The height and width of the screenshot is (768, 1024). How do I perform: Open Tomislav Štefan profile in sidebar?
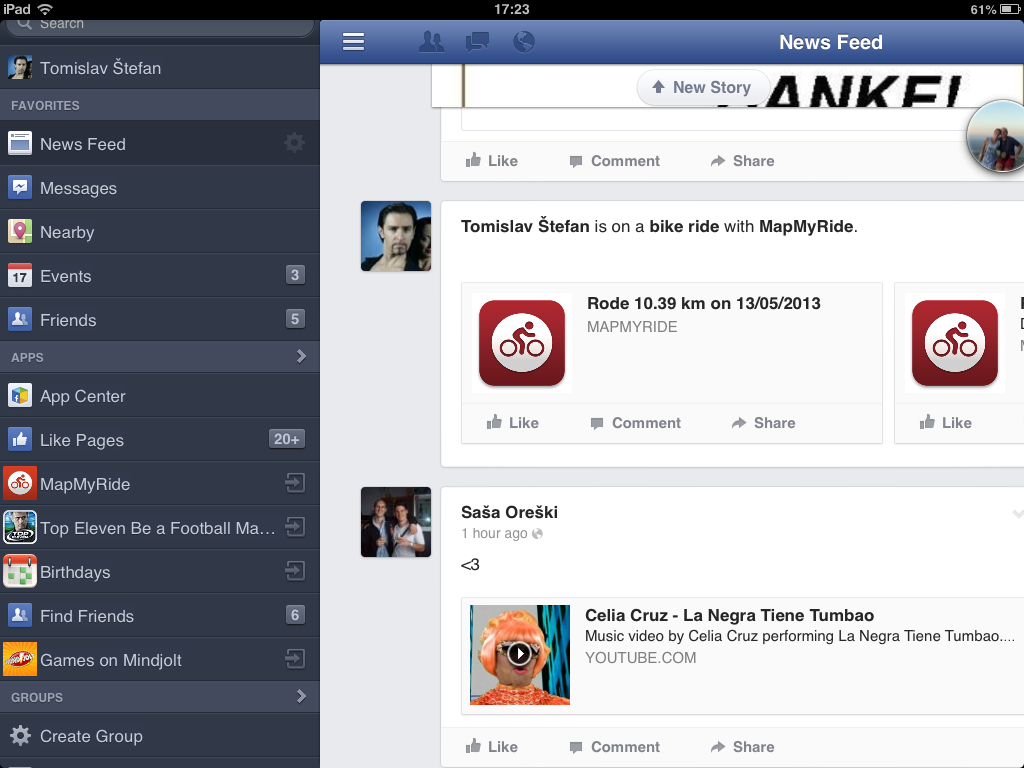click(x=160, y=67)
